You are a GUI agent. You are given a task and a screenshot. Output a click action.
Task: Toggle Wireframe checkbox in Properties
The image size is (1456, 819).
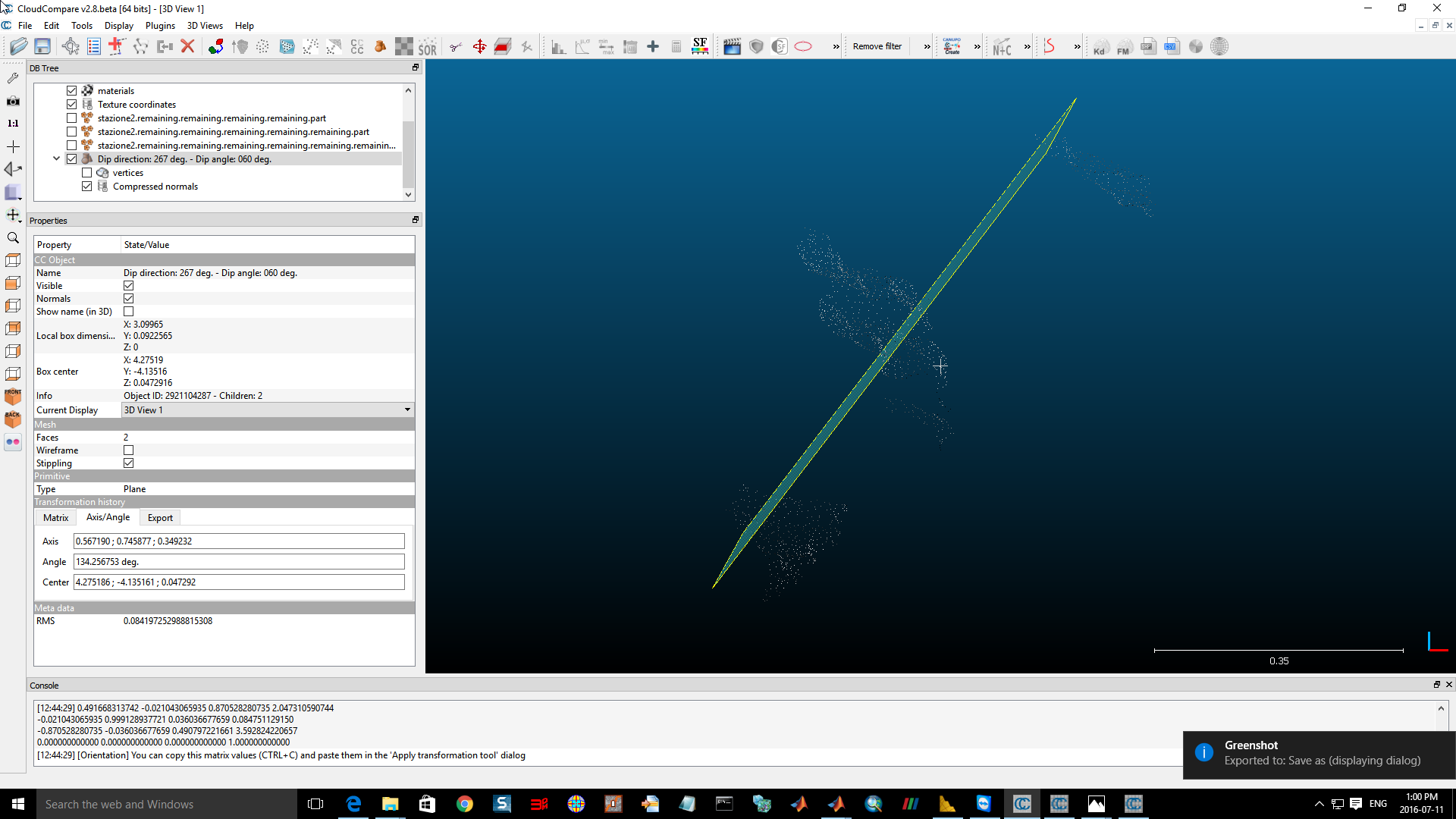pyautogui.click(x=128, y=450)
